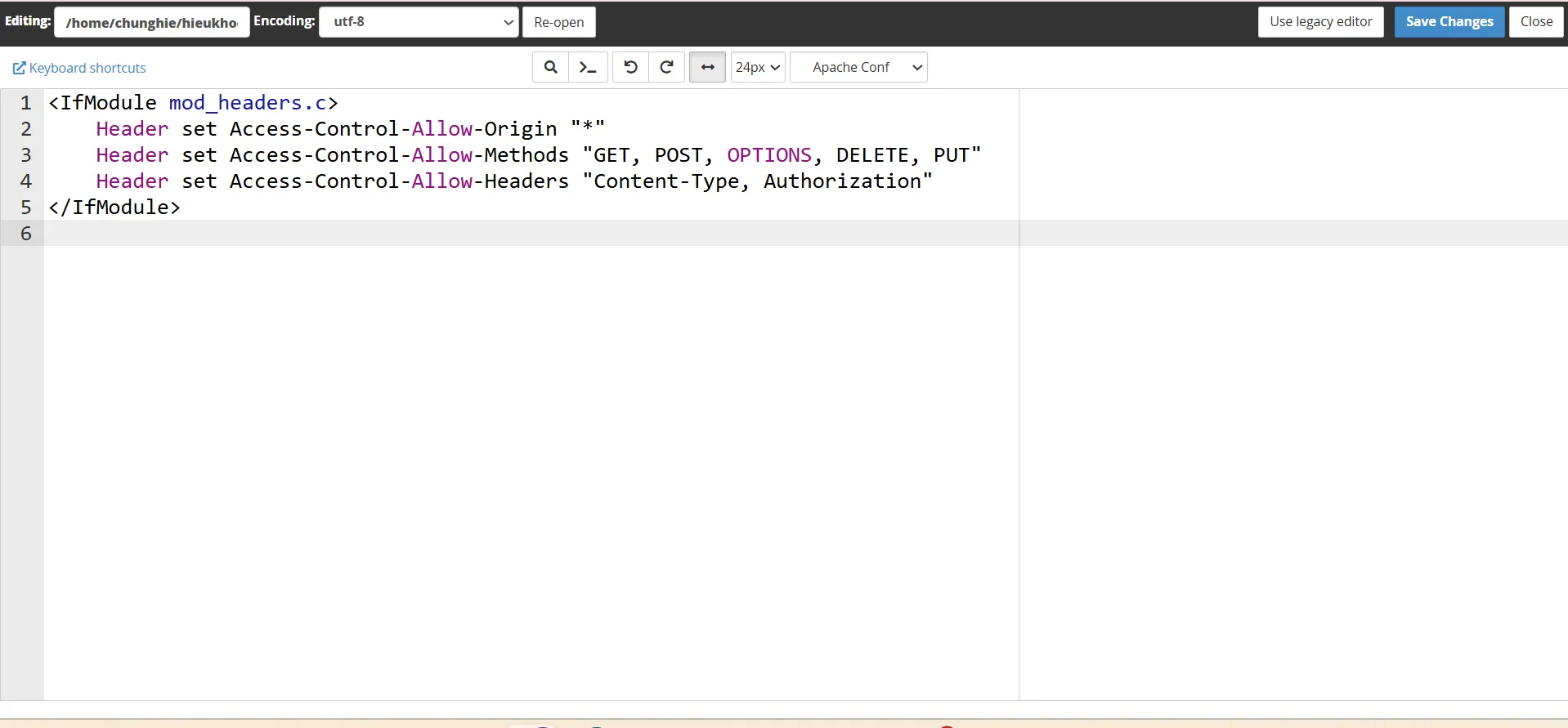
Task: Close the file editor
Action: tap(1535, 22)
